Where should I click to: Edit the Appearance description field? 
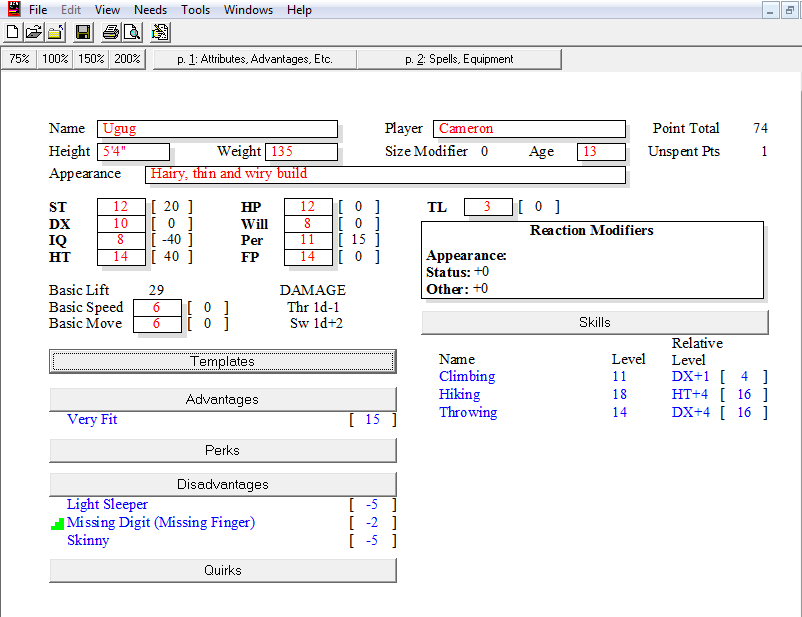point(386,174)
